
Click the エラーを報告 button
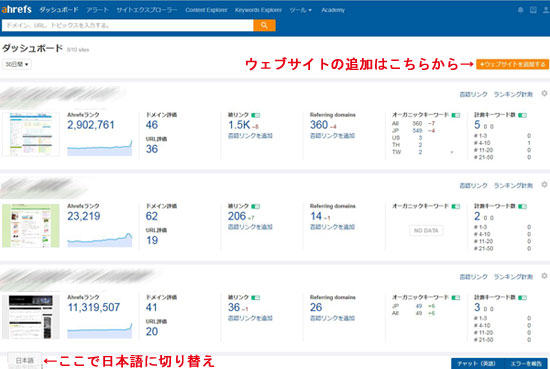pyautogui.click(x=526, y=363)
